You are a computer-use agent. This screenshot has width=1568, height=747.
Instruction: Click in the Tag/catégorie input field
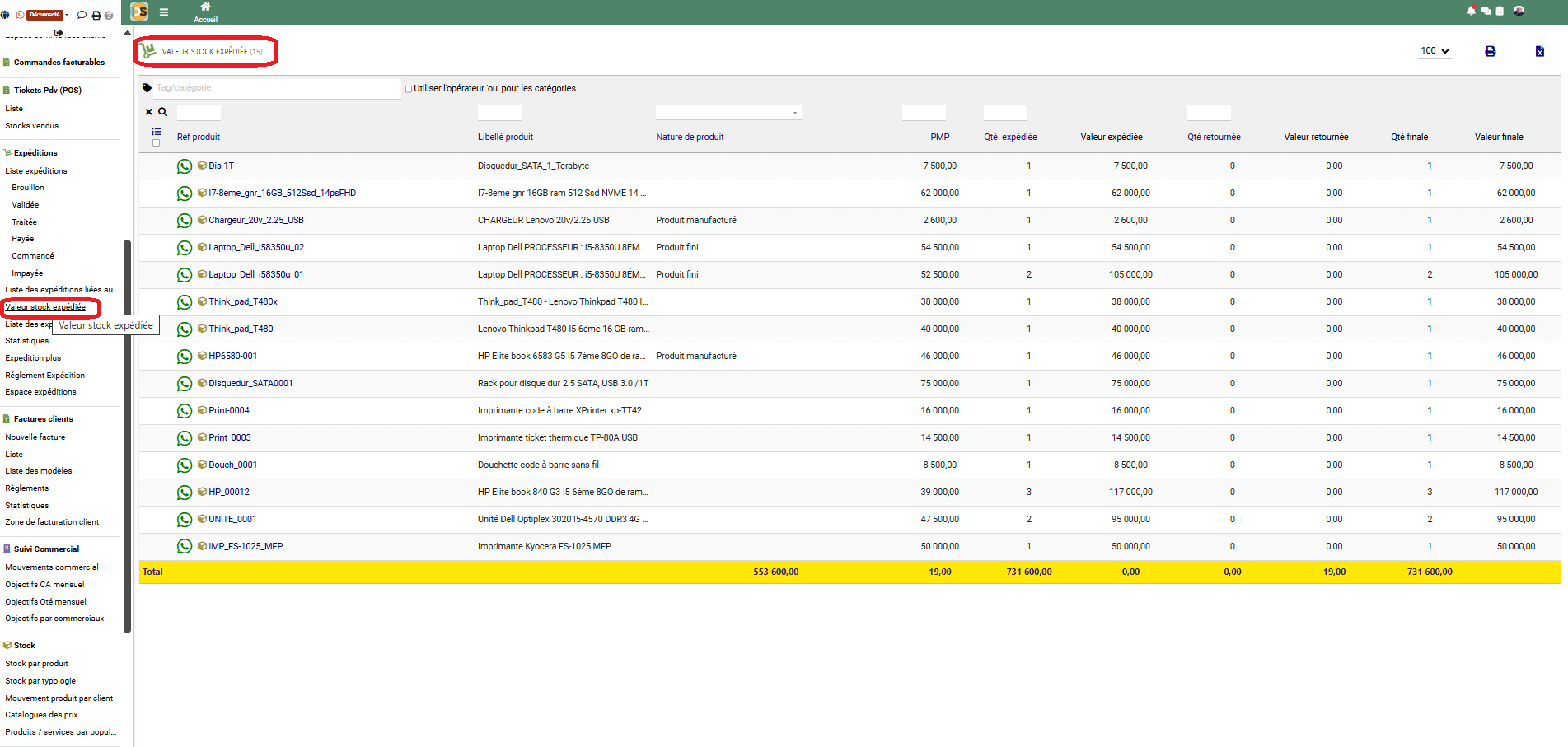(276, 88)
